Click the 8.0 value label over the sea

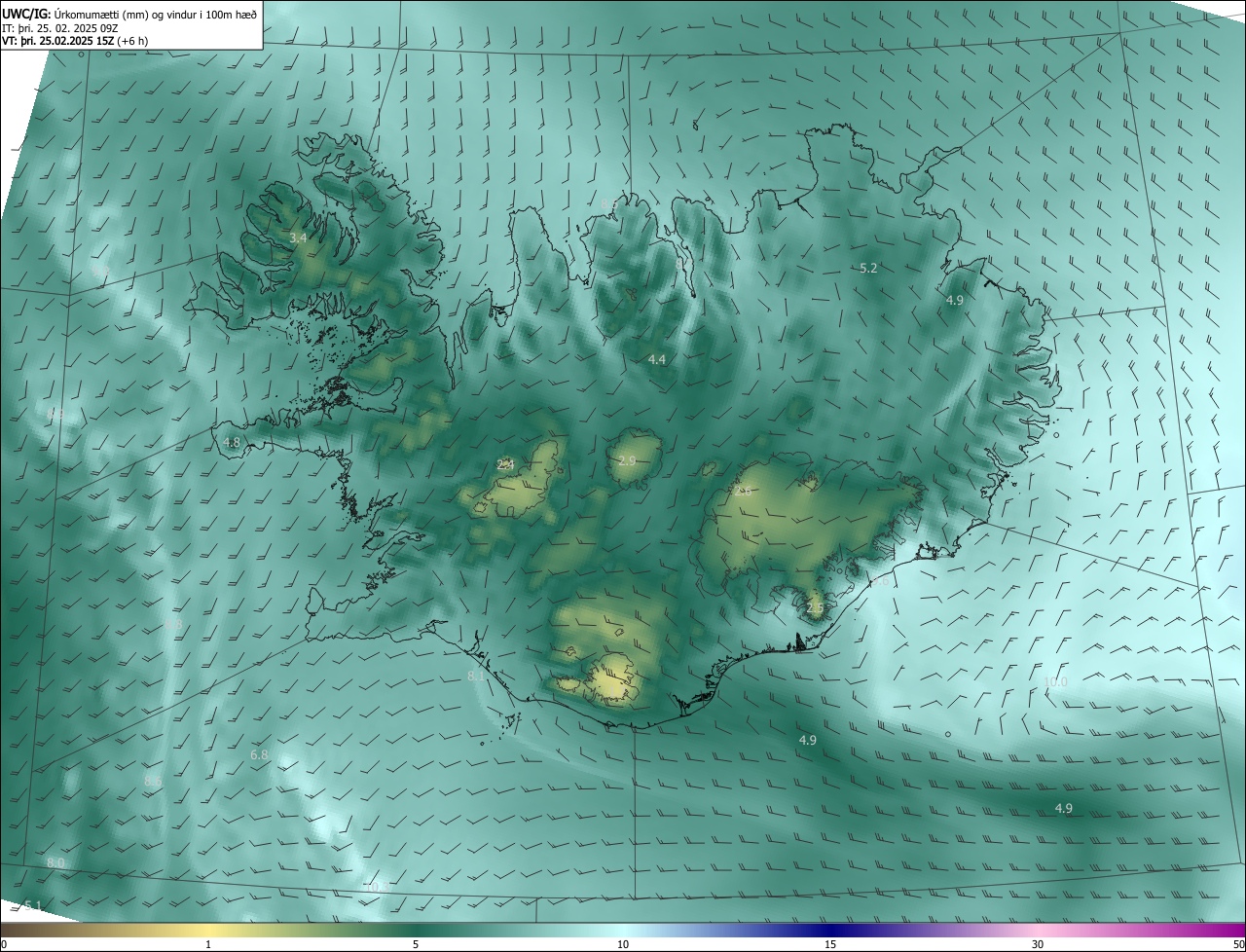pos(55,863)
